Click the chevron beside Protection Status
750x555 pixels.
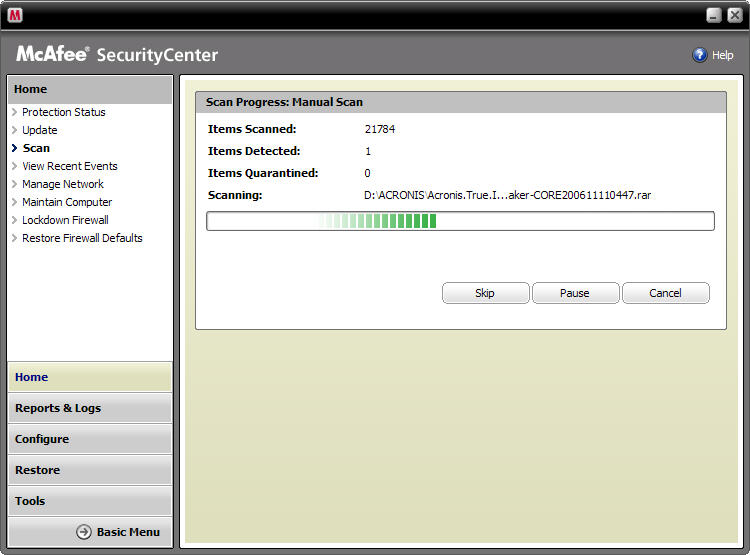[14, 112]
